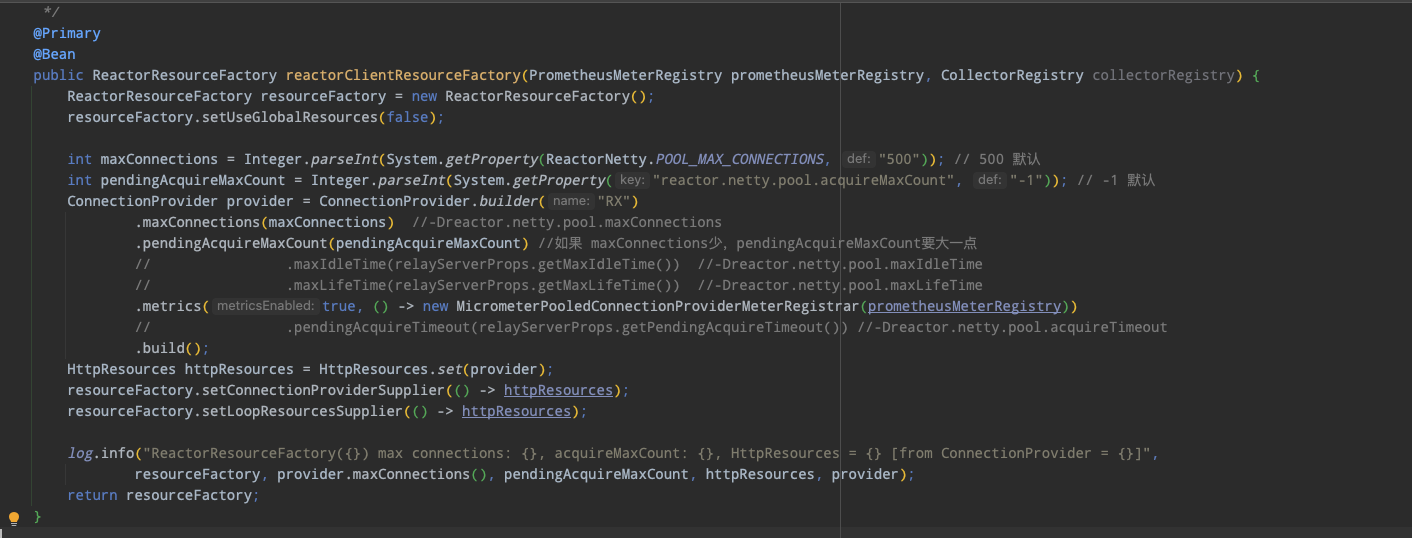Click MicrometerPooledConnectionProviderMeterRegistrar class name
The height and width of the screenshot is (538, 1412).
(x=658, y=306)
